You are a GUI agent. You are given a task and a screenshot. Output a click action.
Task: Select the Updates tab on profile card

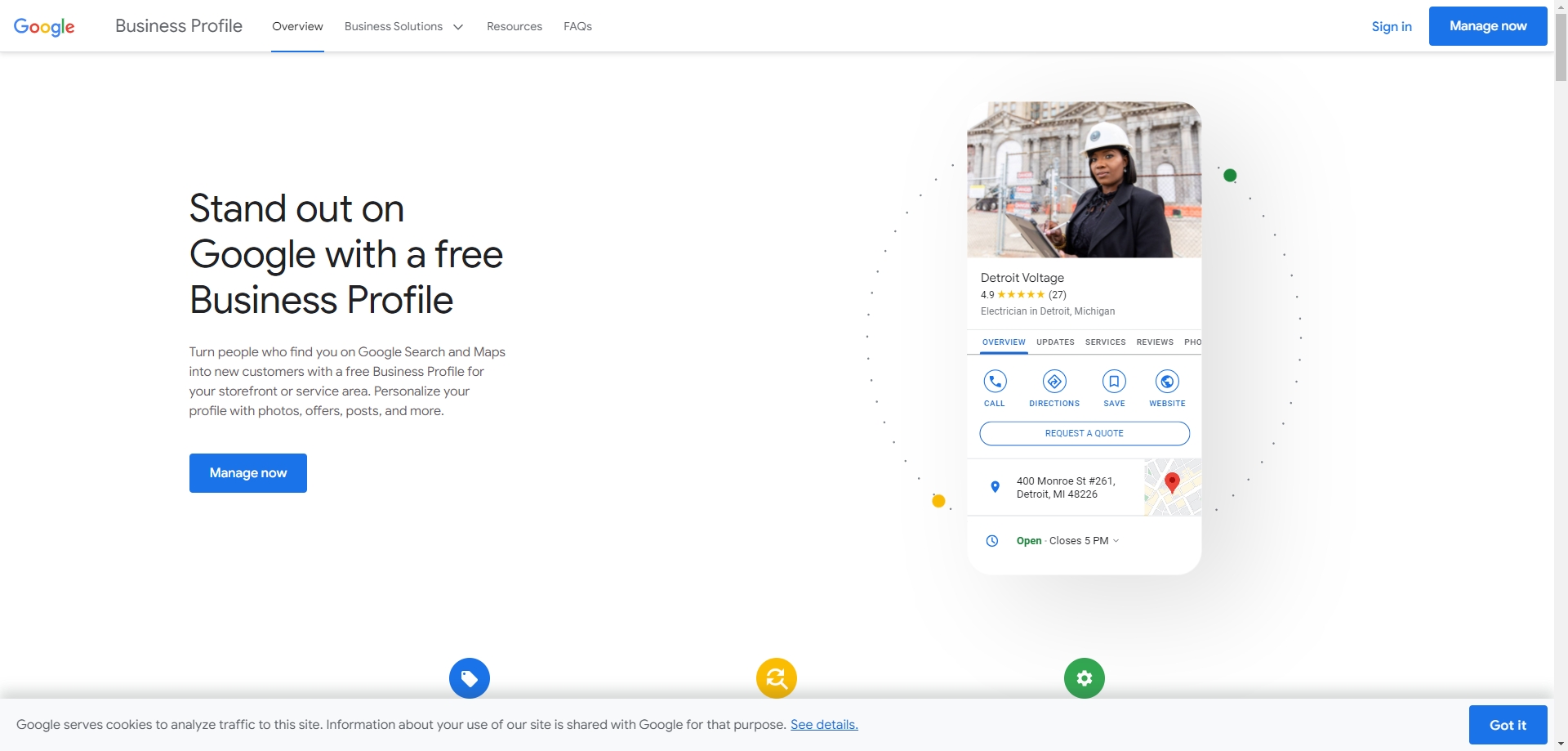point(1055,342)
